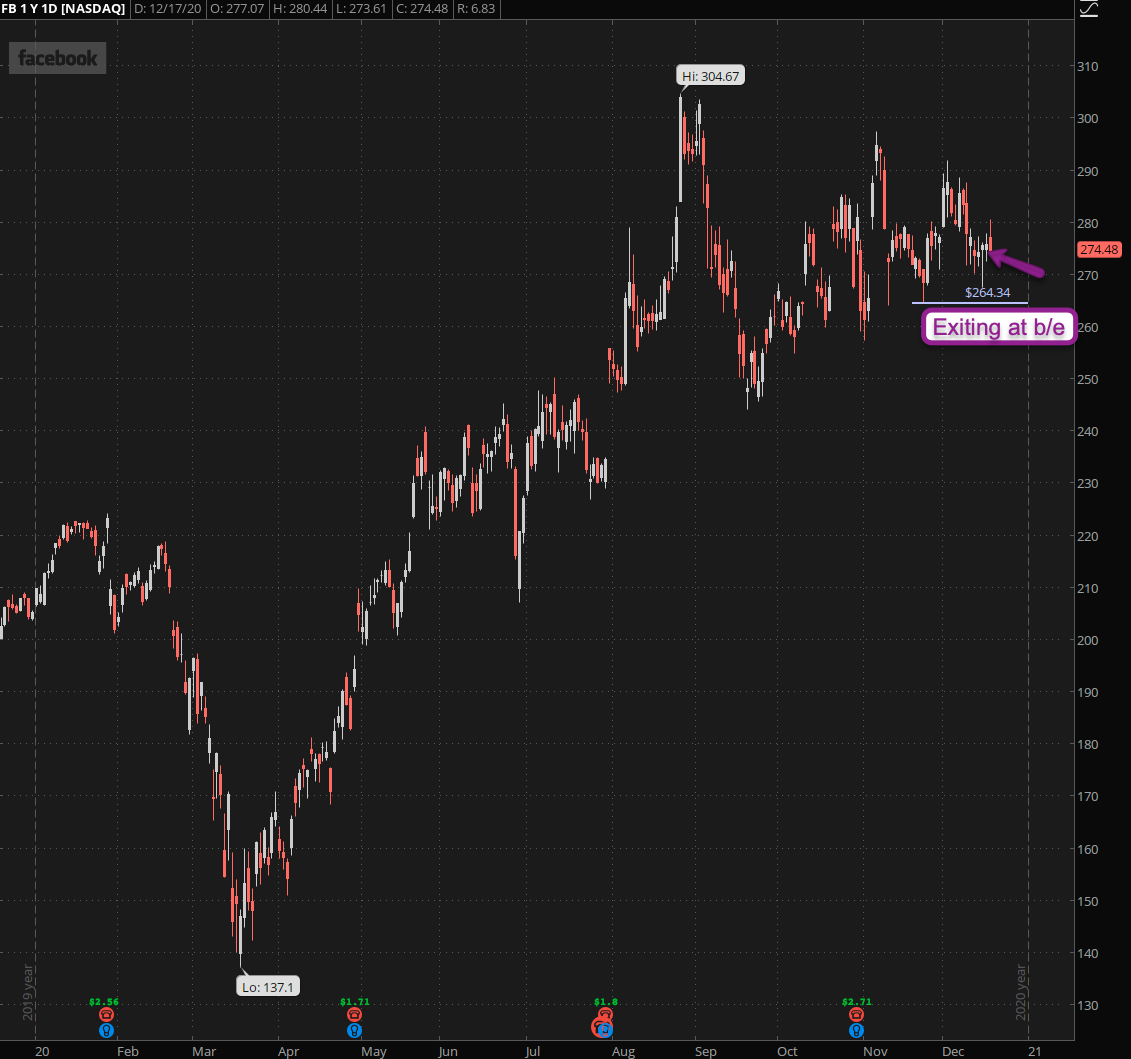Click earnings lightbulb icon under $2.56
This screenshot has width=1131, height=1059.
click(106, 1031)
